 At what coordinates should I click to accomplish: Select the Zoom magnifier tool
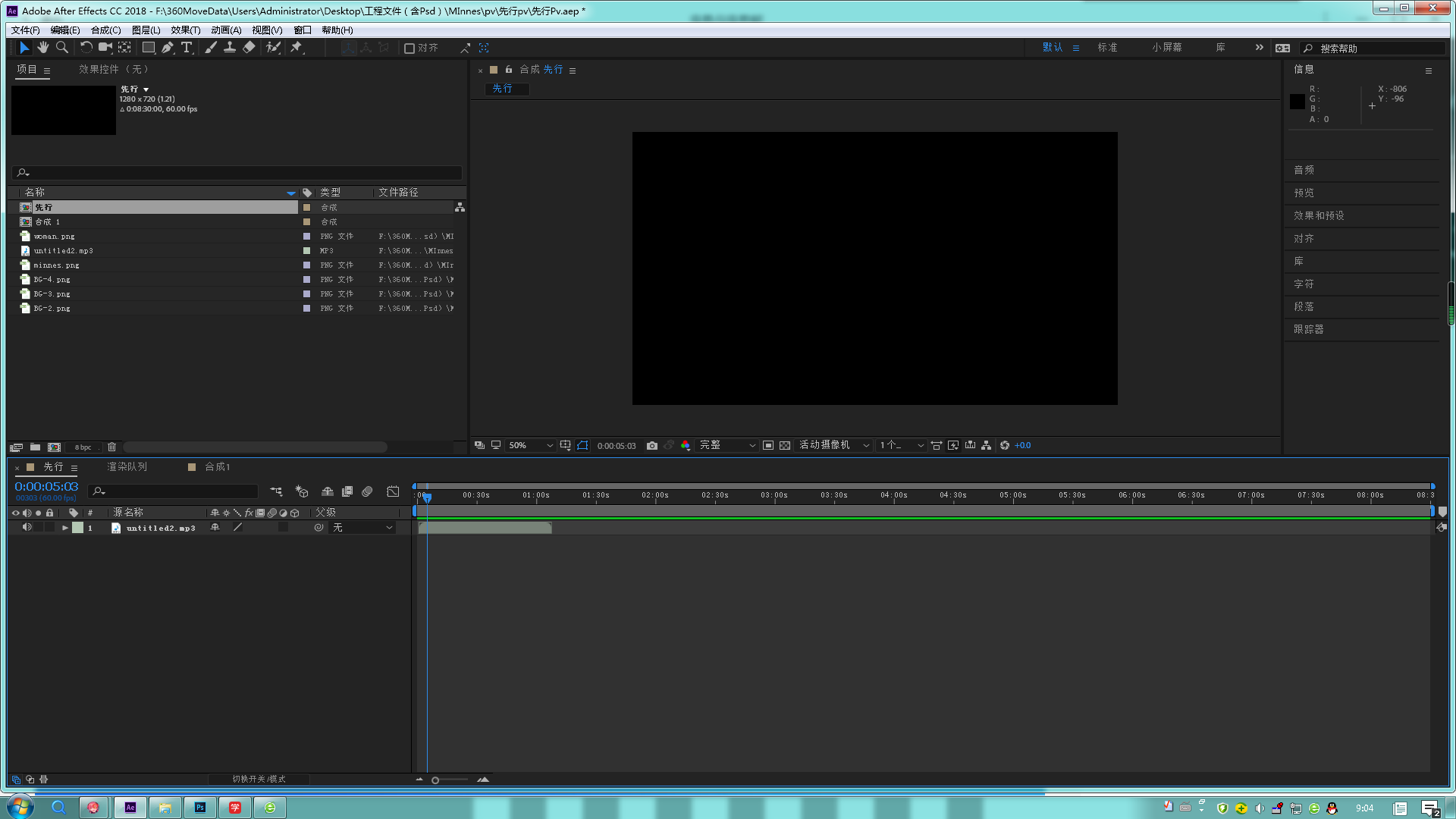point(62,47)
